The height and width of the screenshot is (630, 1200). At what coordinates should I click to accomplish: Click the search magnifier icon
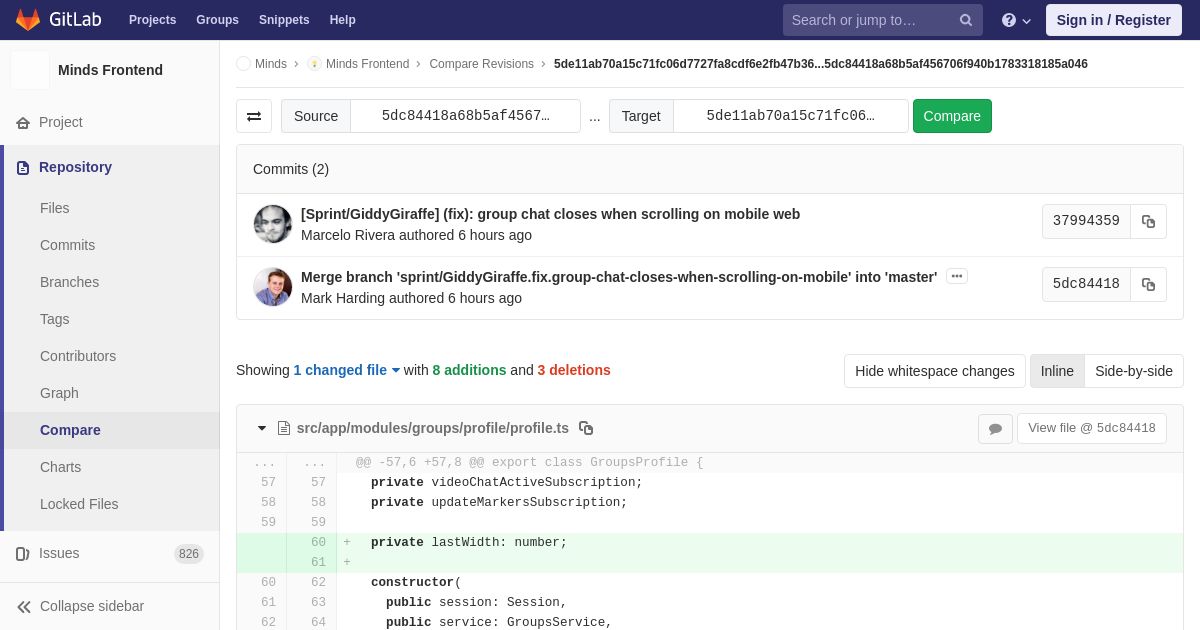click(966, 20)
